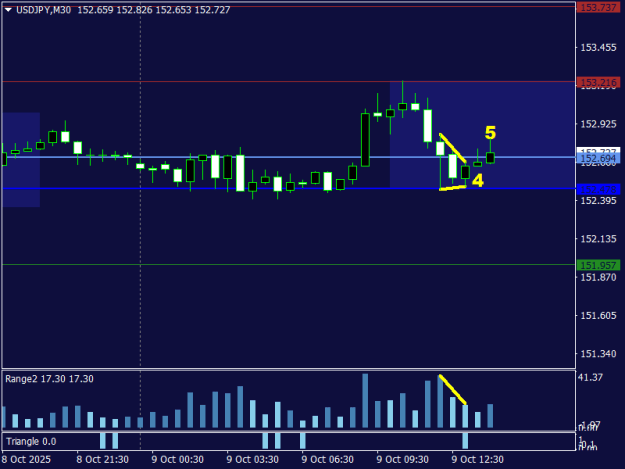This screenshot has height=469, width=625.
Task: Click the 152.925 price axis value
Action: 598,124
